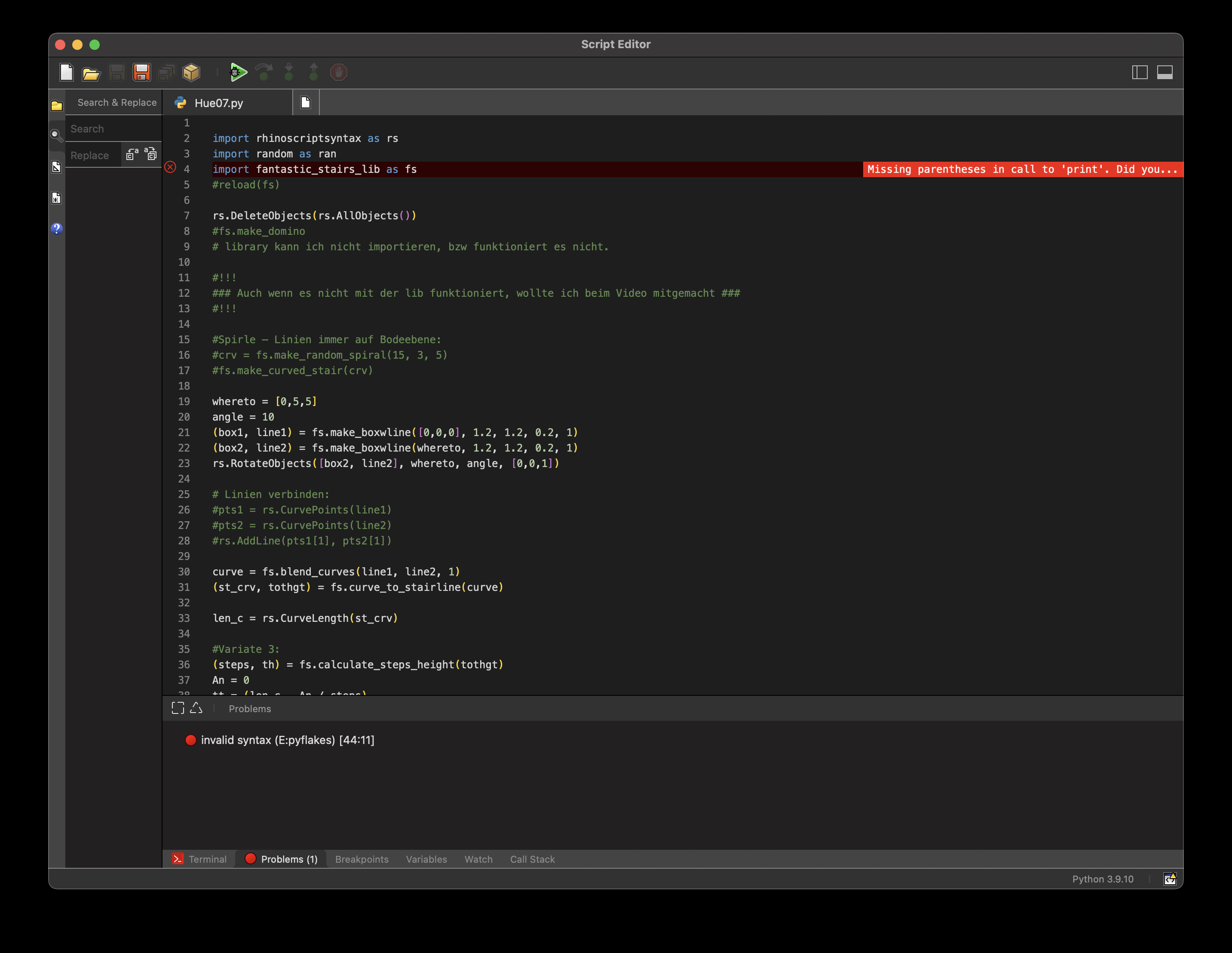Image resolution: width=1232 pixels, height=953 pixels.
Task: Expand the Search & Replace panel
Action: click(x=116, y=102)
